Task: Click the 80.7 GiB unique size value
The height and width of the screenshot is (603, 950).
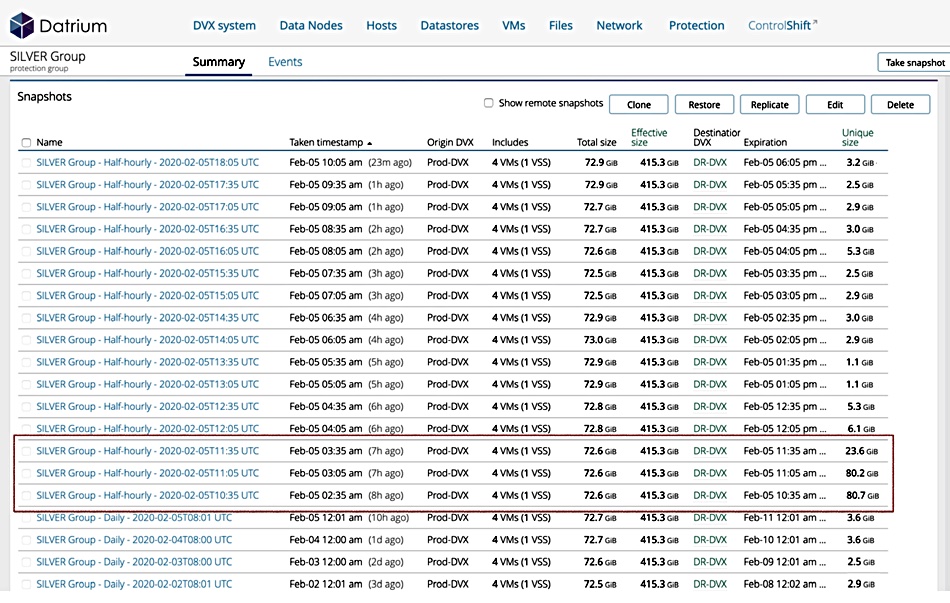Action: (x=862, y=496)
